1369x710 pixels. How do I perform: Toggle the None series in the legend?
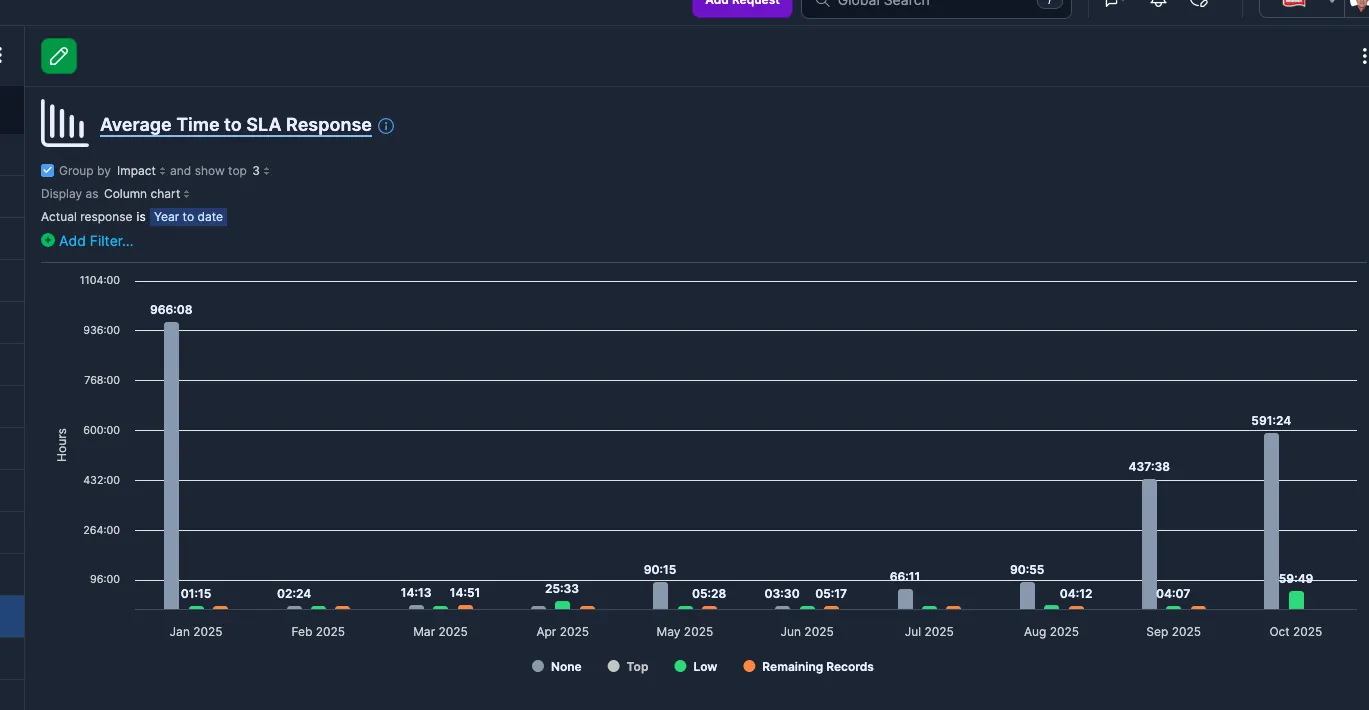tap(557, 667)
